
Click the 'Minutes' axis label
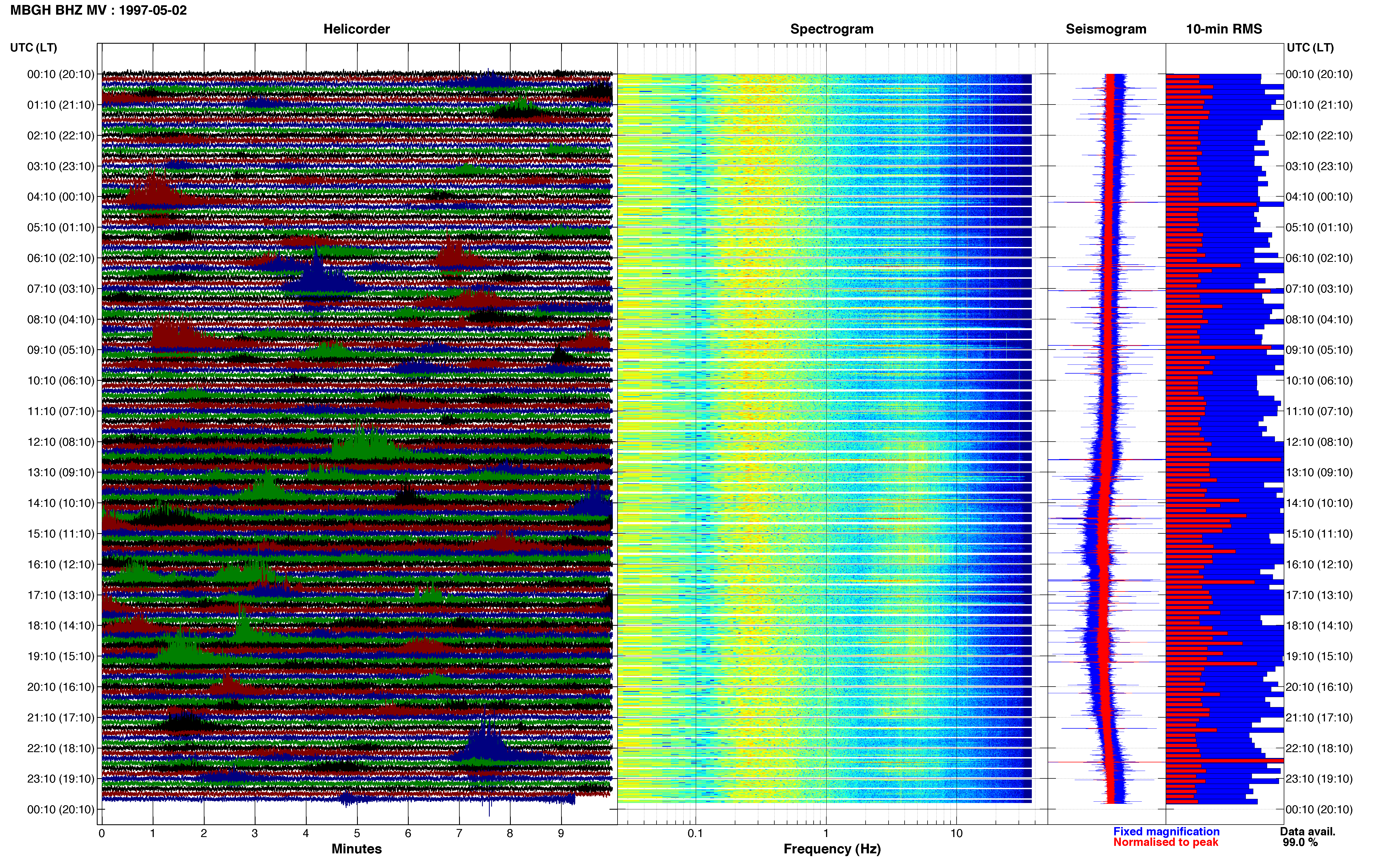[356, 849]
